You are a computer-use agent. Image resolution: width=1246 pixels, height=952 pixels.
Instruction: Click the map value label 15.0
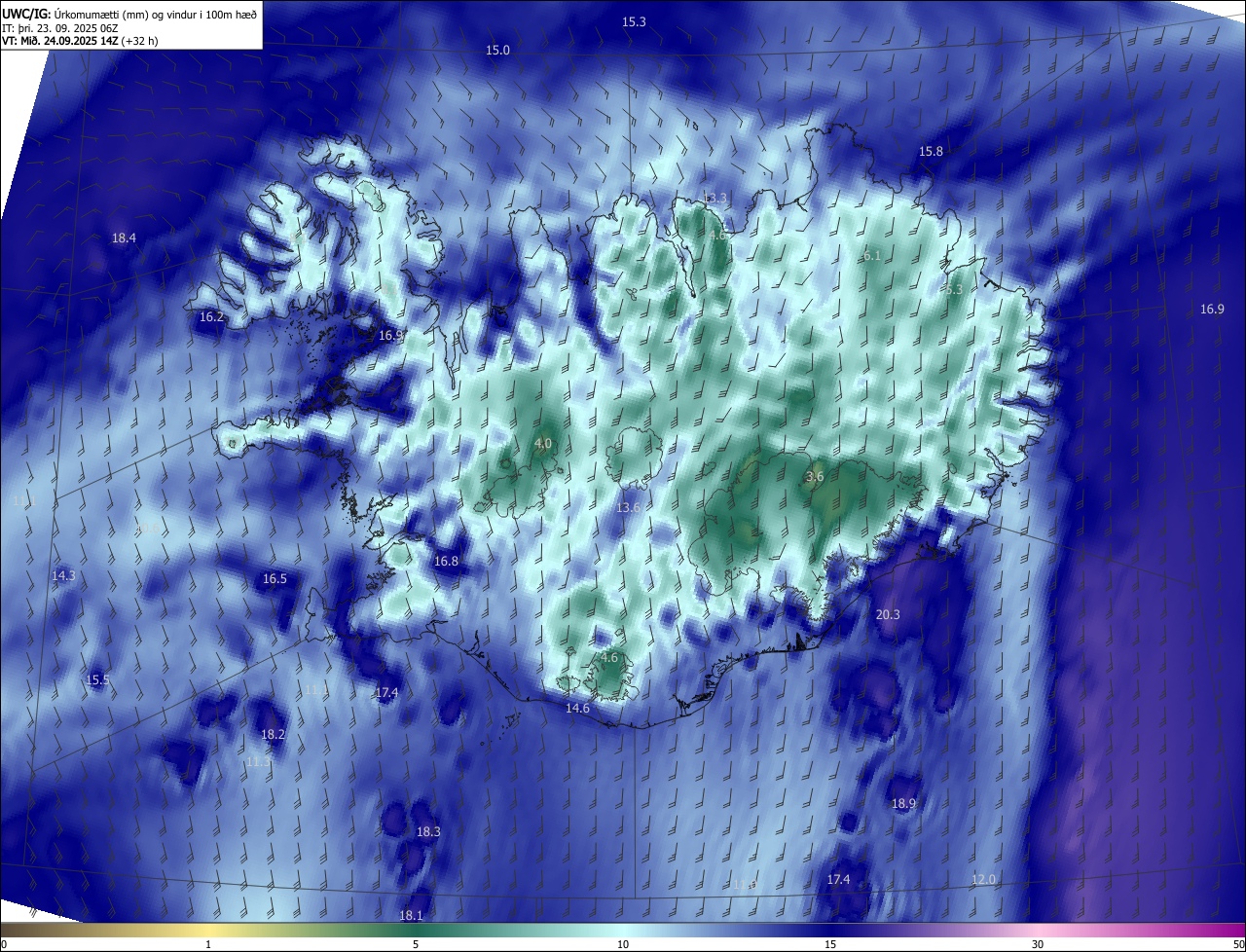497,50
